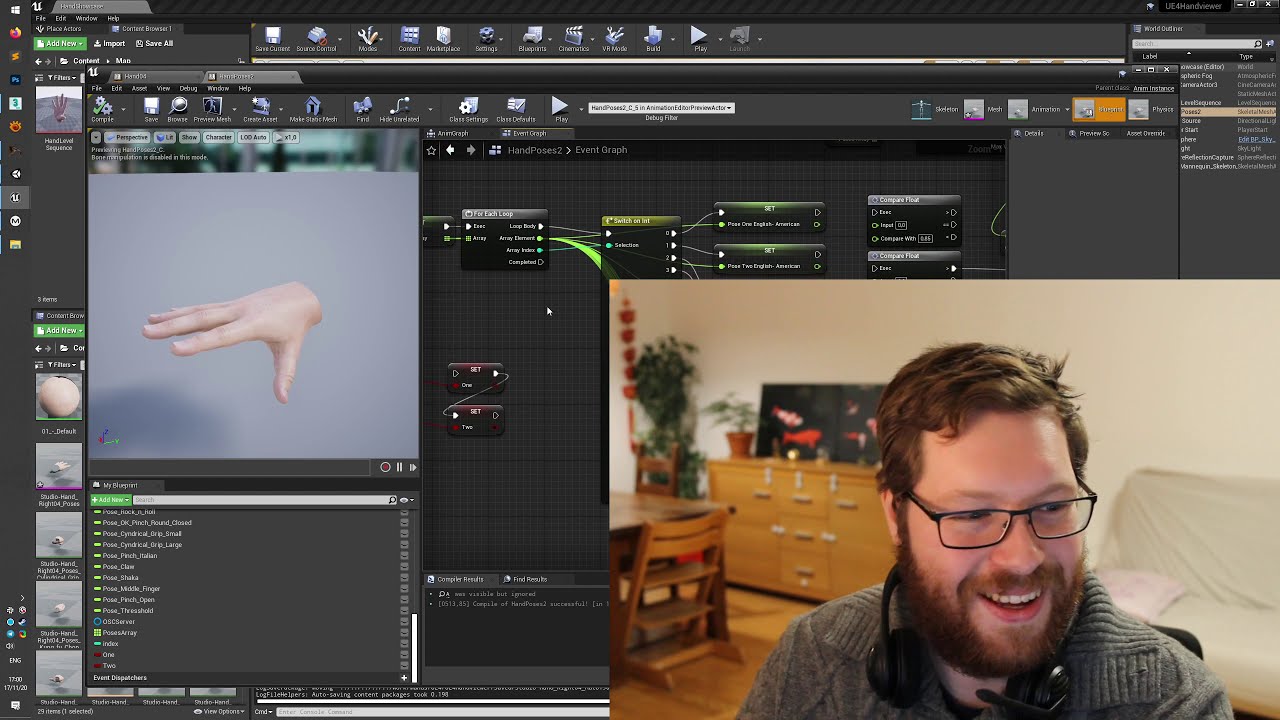Open the Blueprints icon in main toolbar
The image size is (1280, 720).
(x=532, y=39)
